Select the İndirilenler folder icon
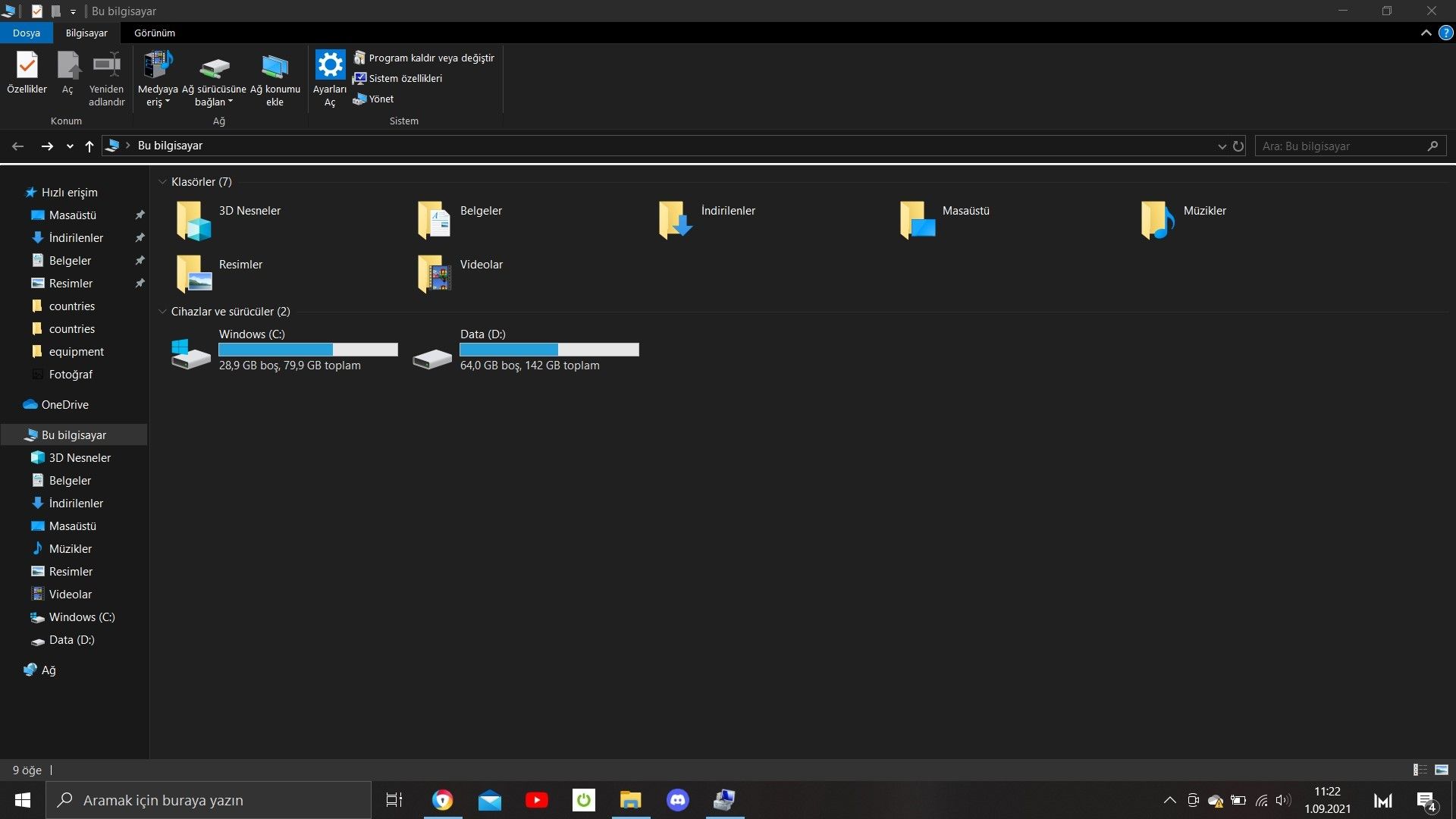Viewport: 1456px width, 819px height. pyautogui.click(x=675, y=221)
